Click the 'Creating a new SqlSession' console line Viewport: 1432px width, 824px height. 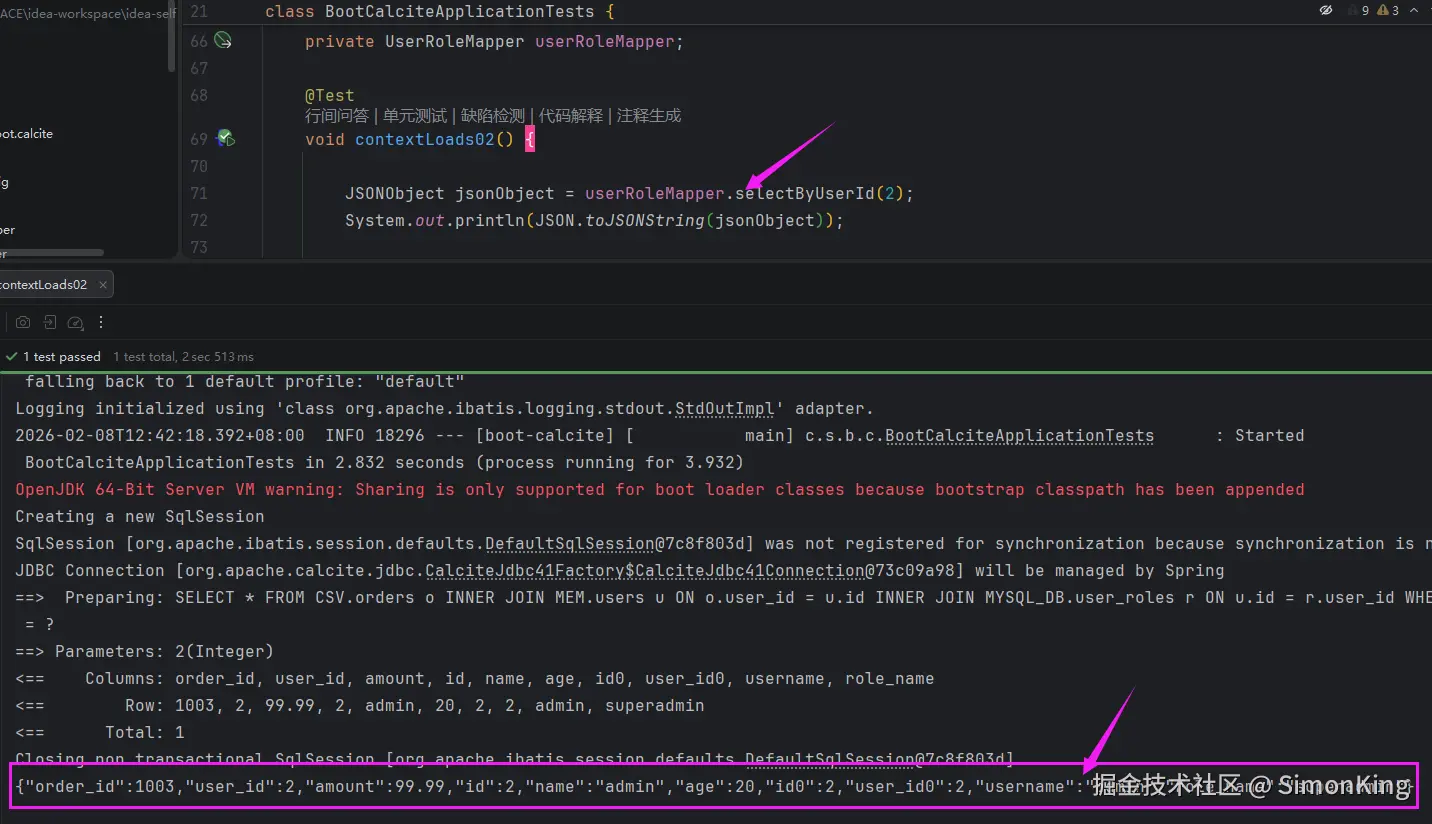coord(140,516)
